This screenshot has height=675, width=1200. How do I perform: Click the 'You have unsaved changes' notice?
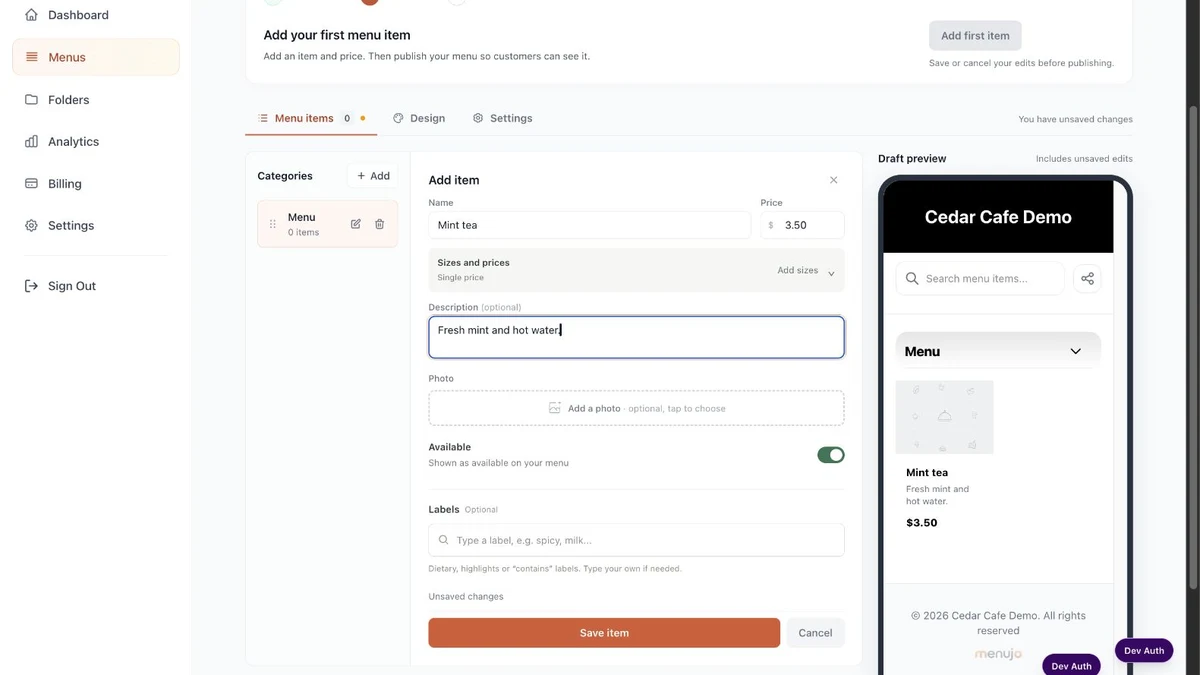tap(1076, 119)
